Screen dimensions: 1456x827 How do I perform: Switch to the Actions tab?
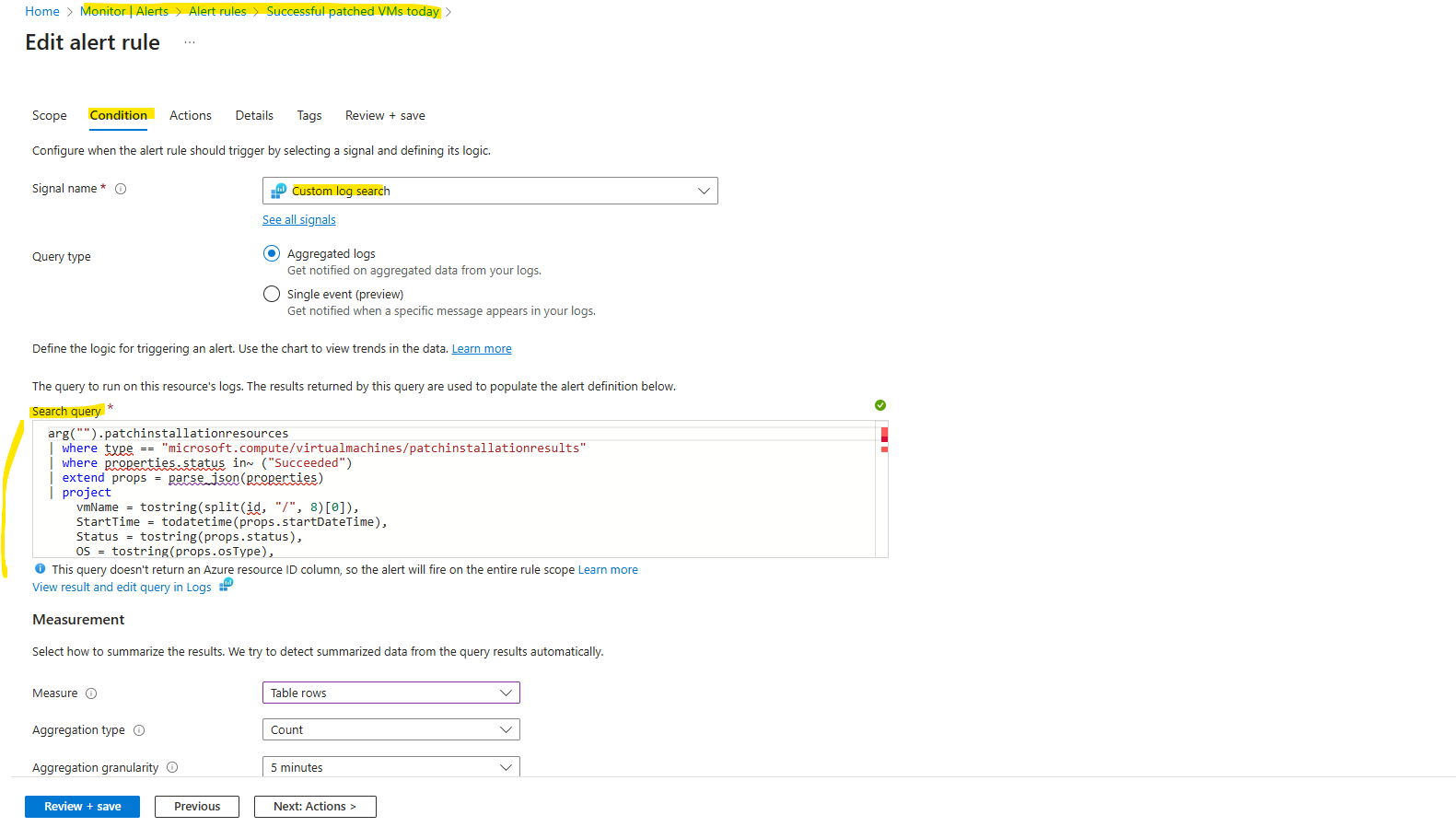[191, 115]
